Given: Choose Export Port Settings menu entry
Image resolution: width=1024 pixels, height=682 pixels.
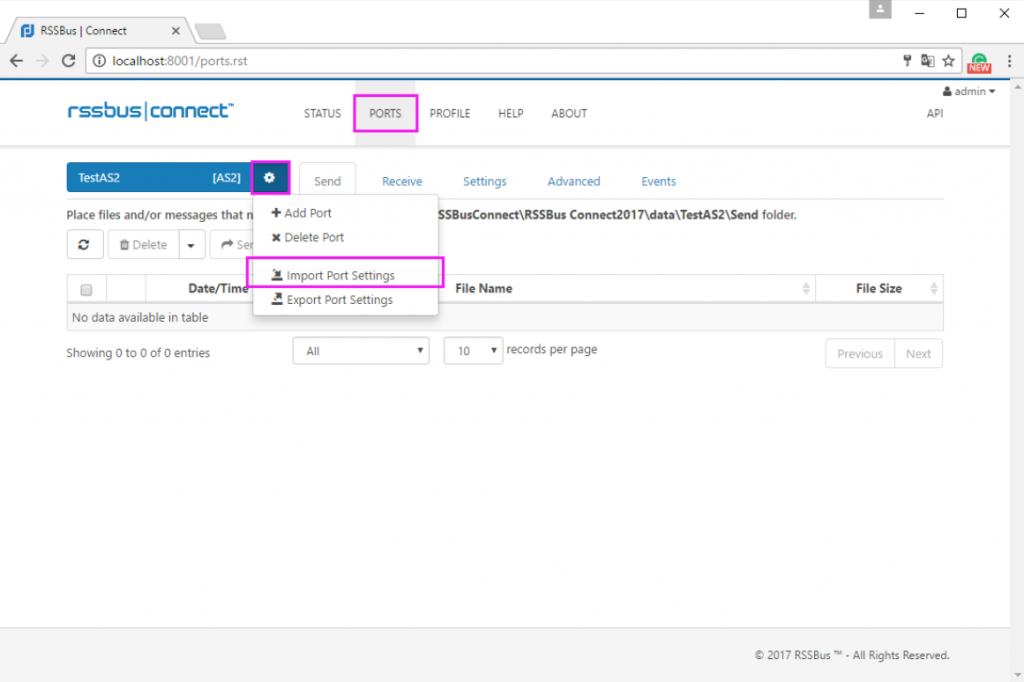Looking at the screenshot, I should [339, 300].
